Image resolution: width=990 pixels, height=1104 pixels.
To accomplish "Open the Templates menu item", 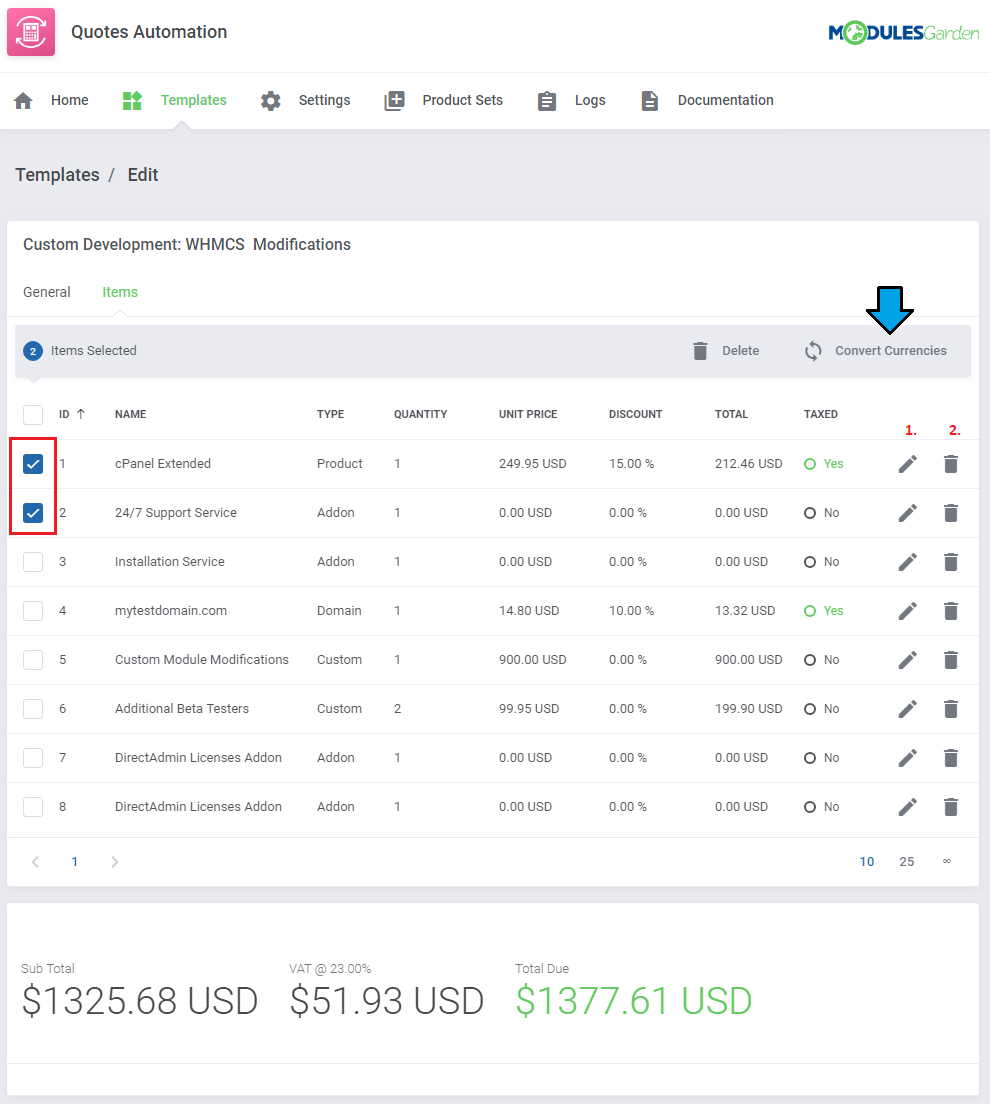I will (x=194, y=100).
